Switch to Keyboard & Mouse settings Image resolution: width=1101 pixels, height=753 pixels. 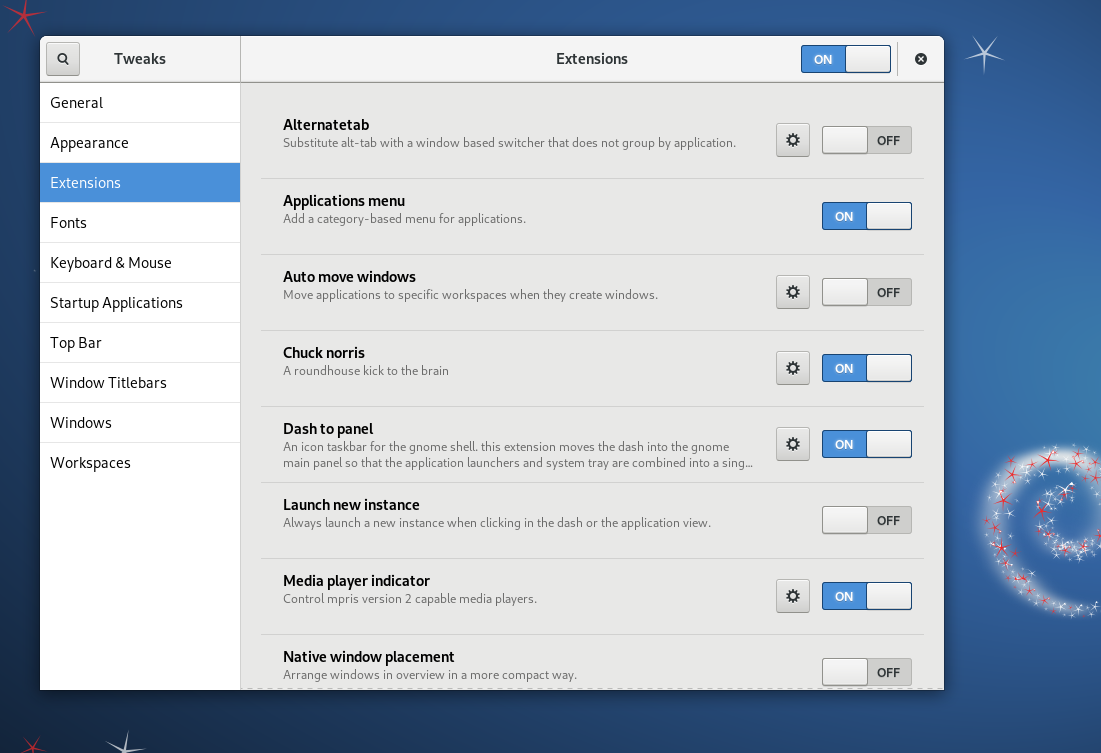140,263
